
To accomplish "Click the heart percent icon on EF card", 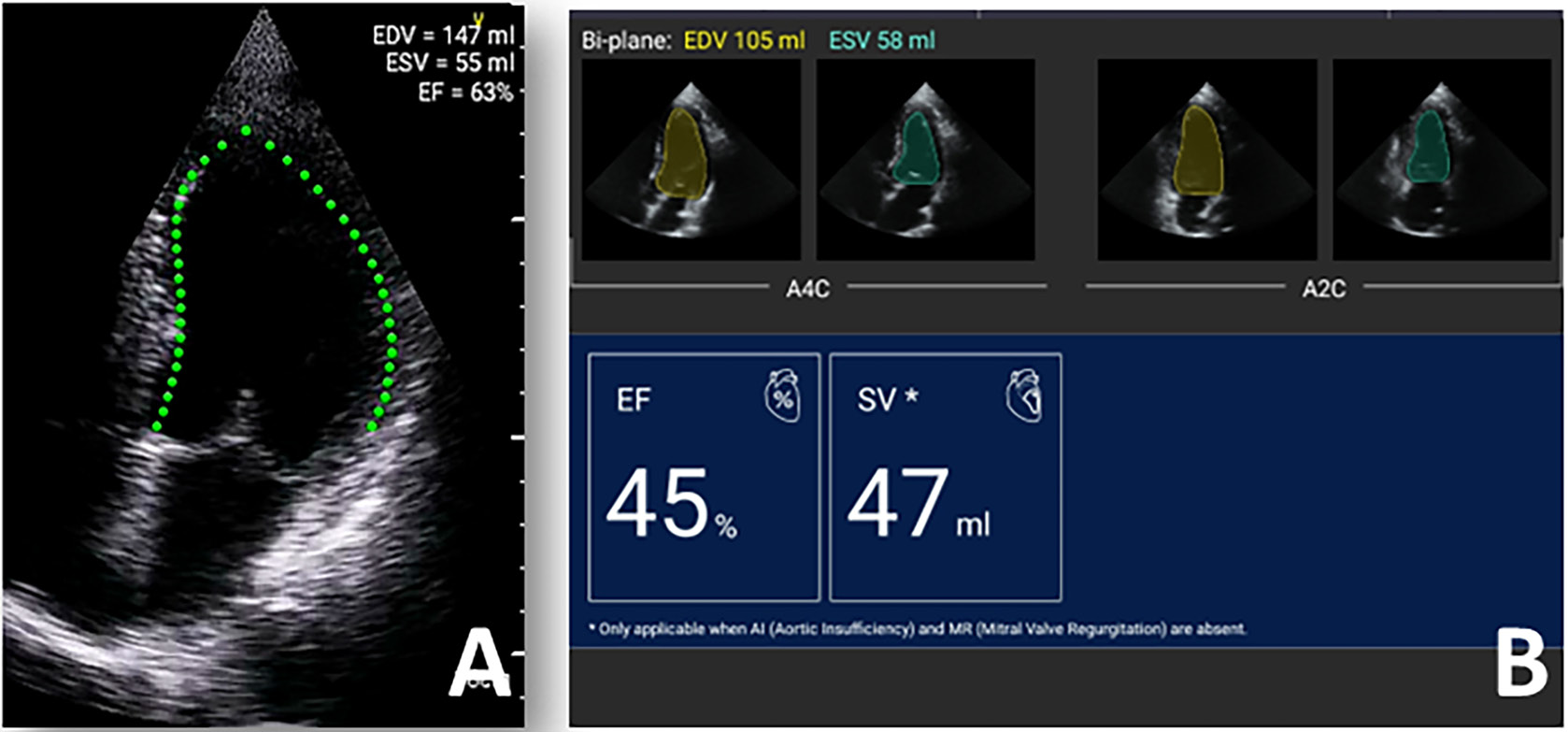I will [x=782, y=395].
